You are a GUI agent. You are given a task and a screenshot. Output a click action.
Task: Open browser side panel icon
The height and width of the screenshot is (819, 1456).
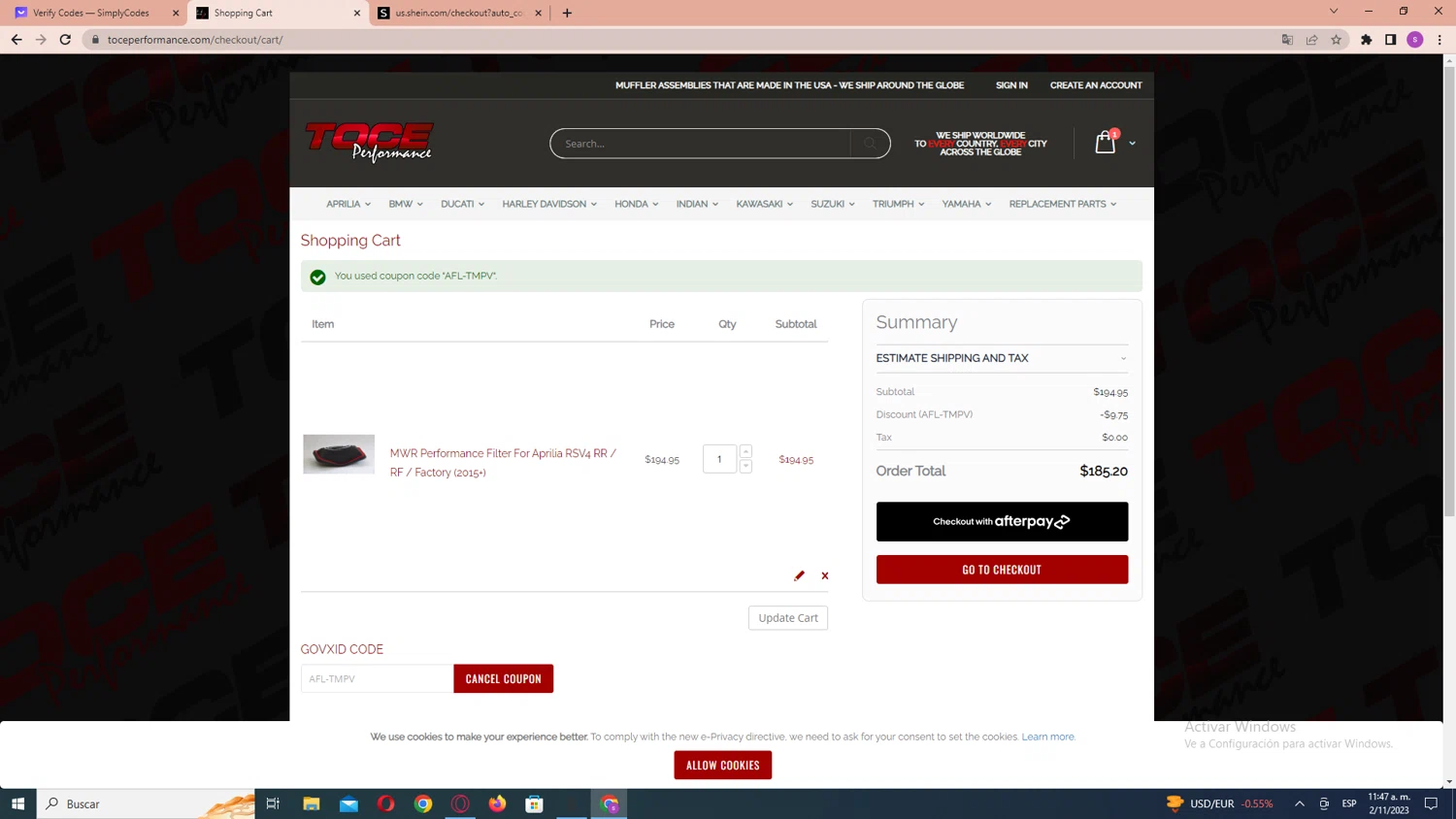click(1391, 40)
